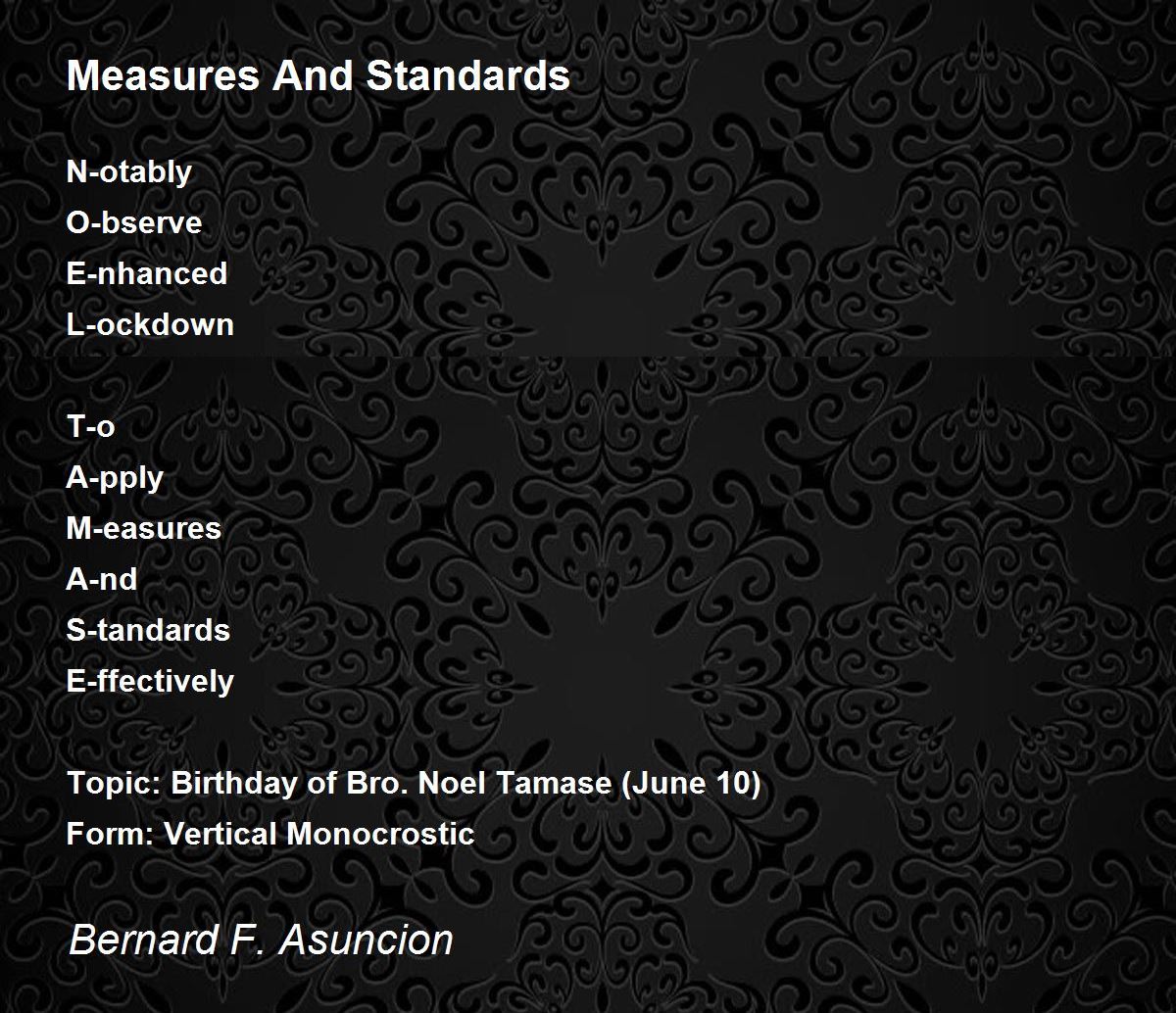This screenshot has width=1176, height=1013.
Task: Click the Topic line about Bro. Noel Tamase
Action: pos(414,784)
